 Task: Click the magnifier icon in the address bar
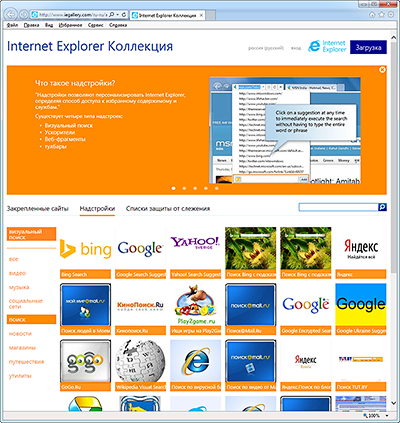coord(112,15)
